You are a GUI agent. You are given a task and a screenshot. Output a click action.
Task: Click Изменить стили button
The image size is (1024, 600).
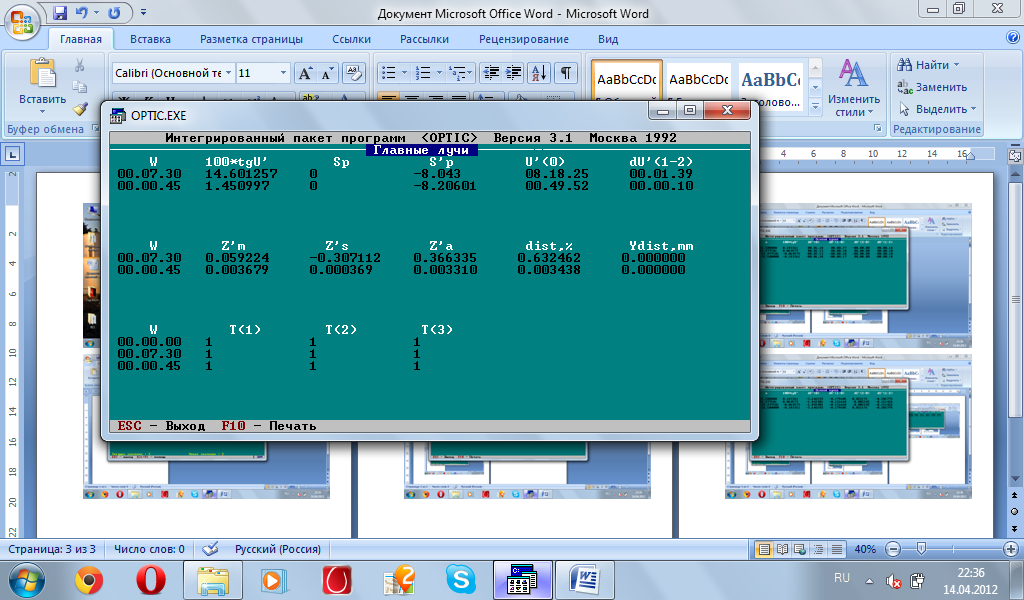tap(854, 87)
